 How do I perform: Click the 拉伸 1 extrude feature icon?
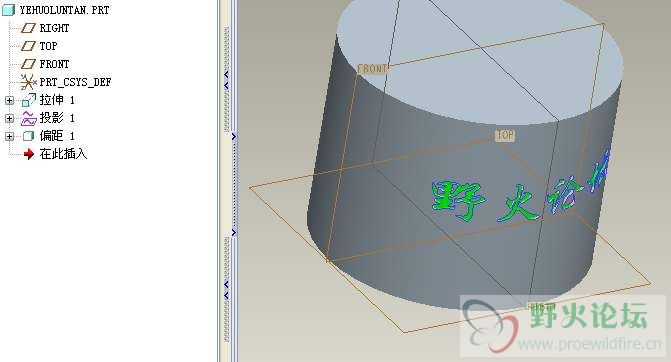(x=29, y=100)
